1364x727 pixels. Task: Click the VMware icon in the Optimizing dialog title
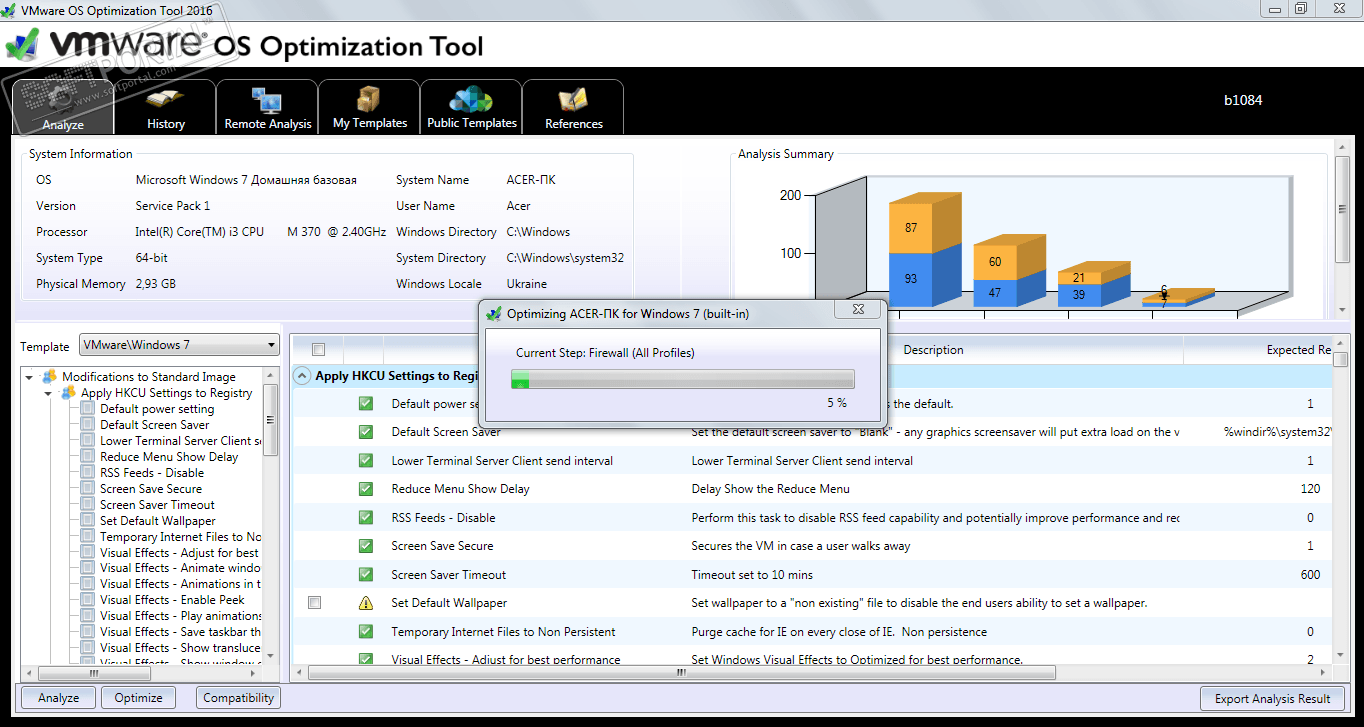click(x=493, y=313)
